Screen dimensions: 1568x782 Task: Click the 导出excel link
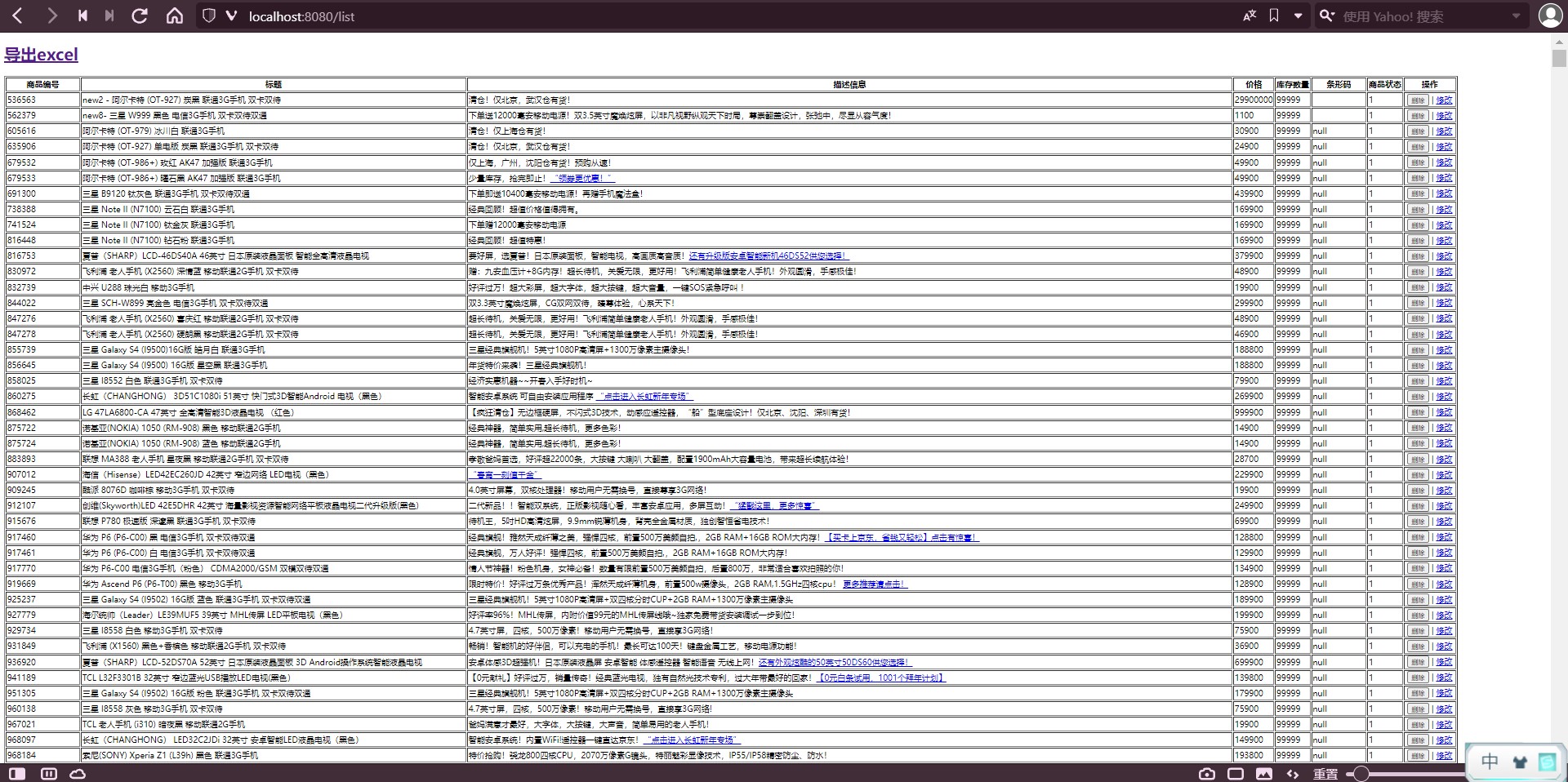click(x=41, y=55)
